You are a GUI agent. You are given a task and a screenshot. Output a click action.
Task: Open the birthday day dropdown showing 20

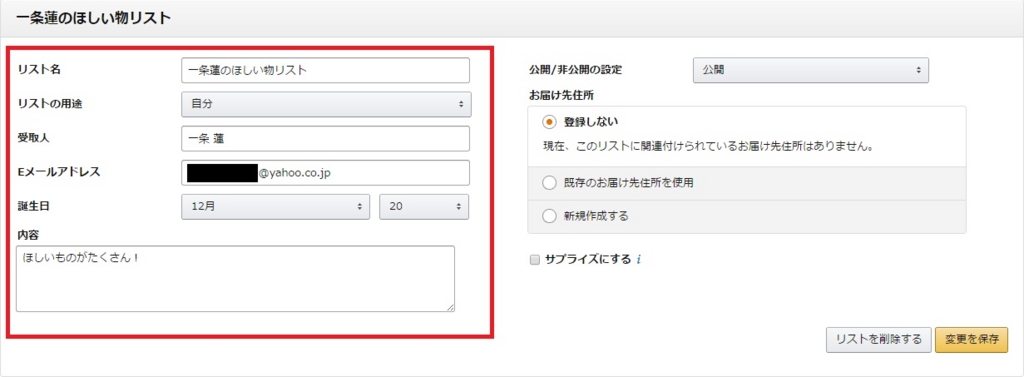(x=424, y=206)
